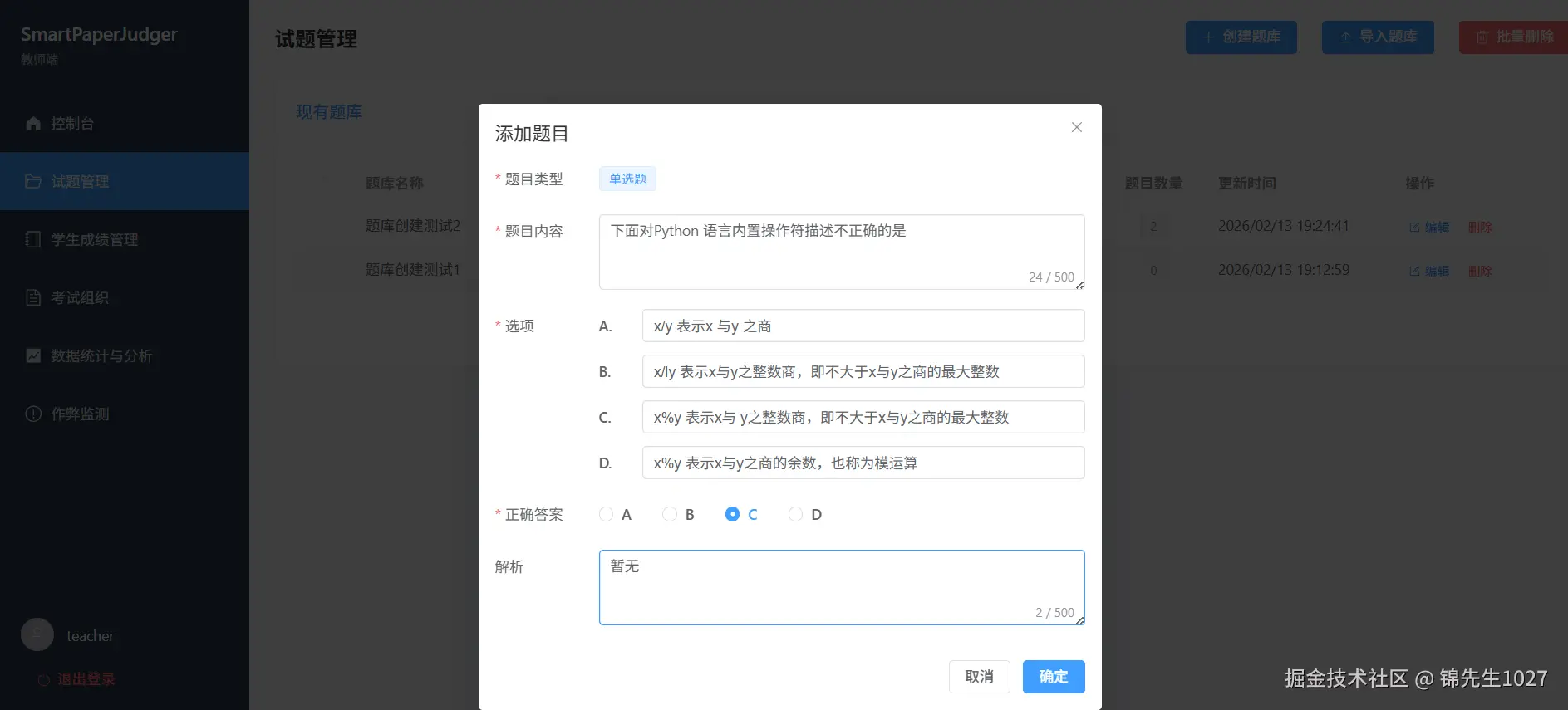The height and width of the screenshot is (710, 1568).
Task: Click the upload icon on 导入题库 button
Action: point(1345,37)
